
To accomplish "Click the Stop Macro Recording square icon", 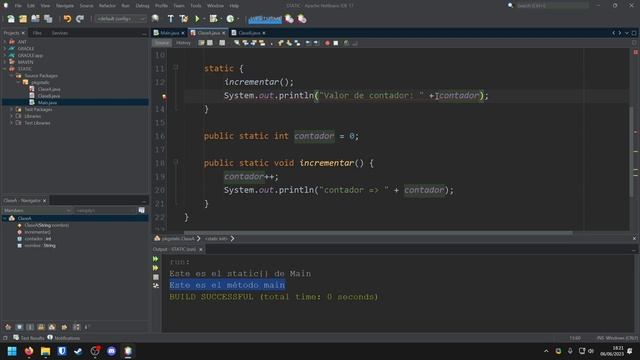I will (x=336, y=43).
